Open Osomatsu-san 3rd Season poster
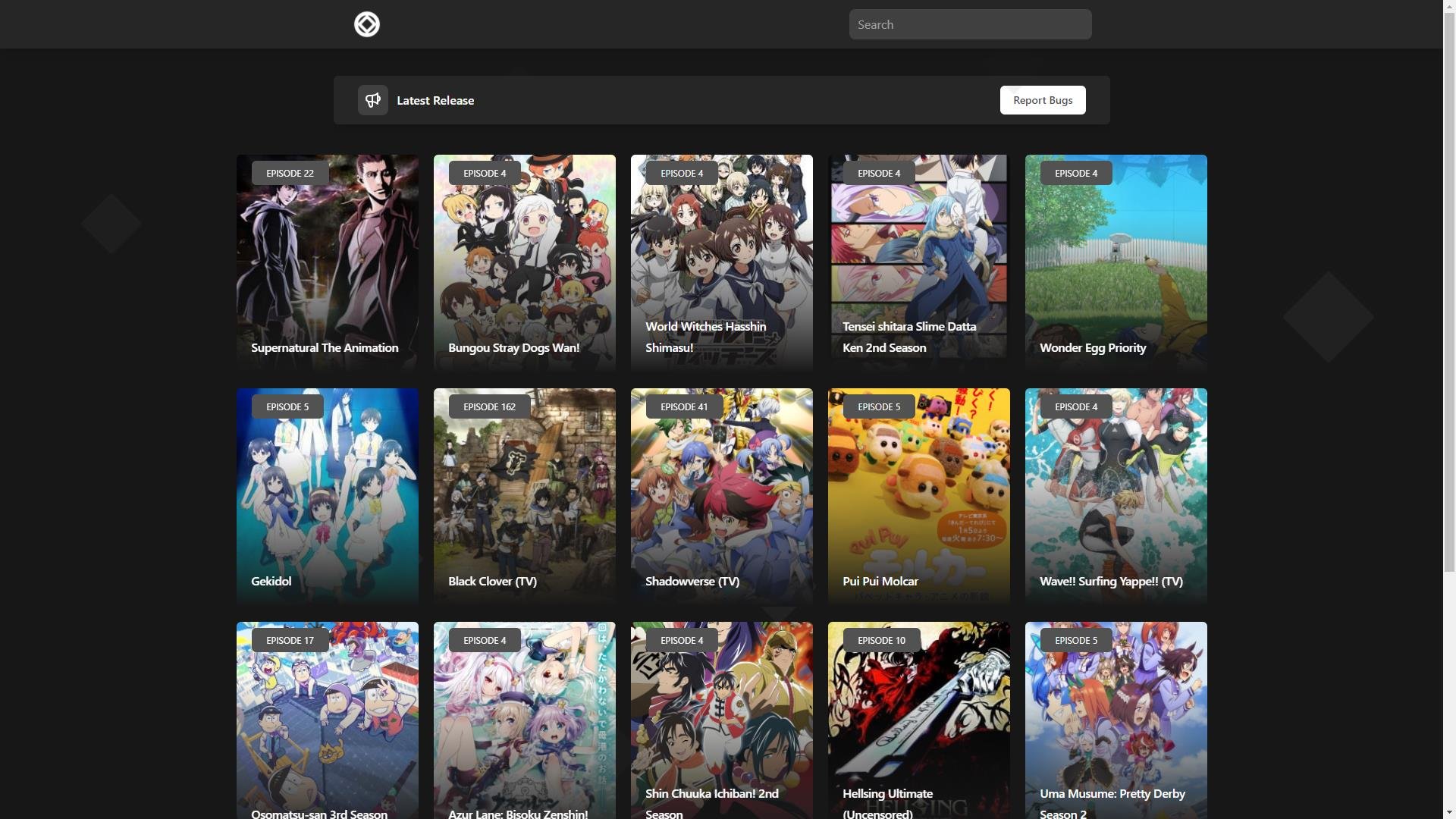The image size is (1456, 819). (x=328, y=720)
